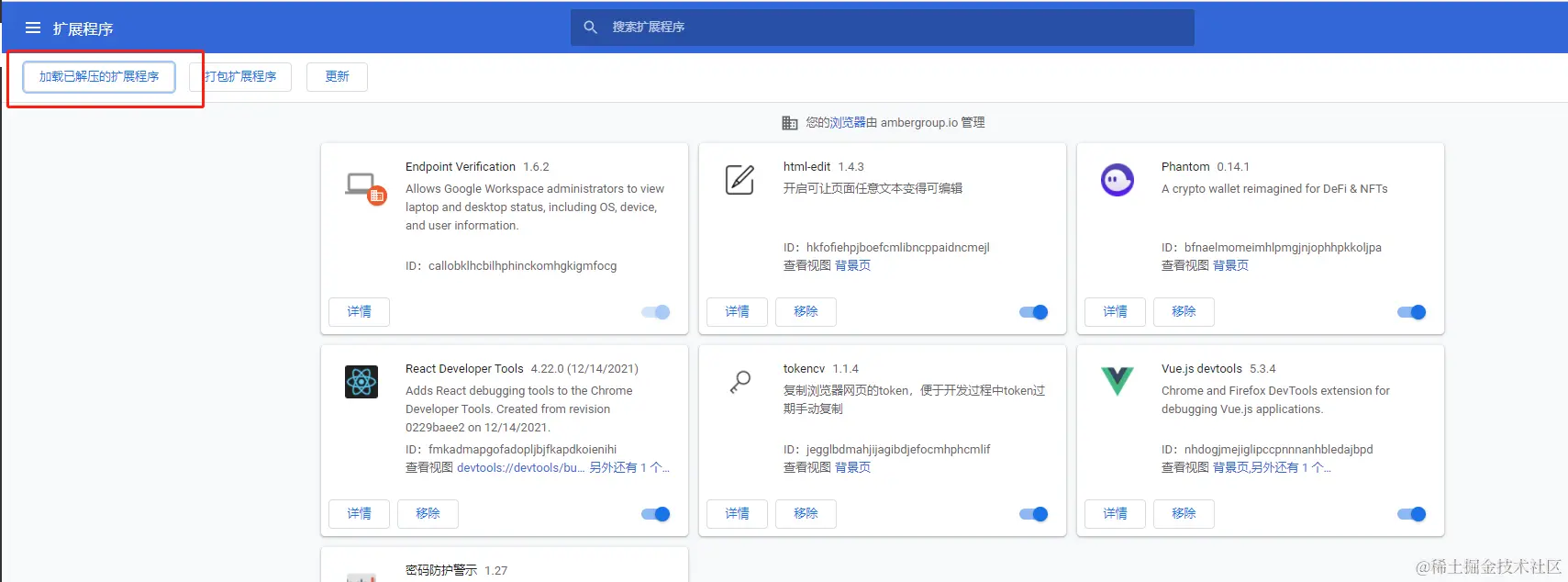
Task: Click the html-edit ID hkfofiehpjboefcmlibncppaidncmejl
Action: click(898, 248)
